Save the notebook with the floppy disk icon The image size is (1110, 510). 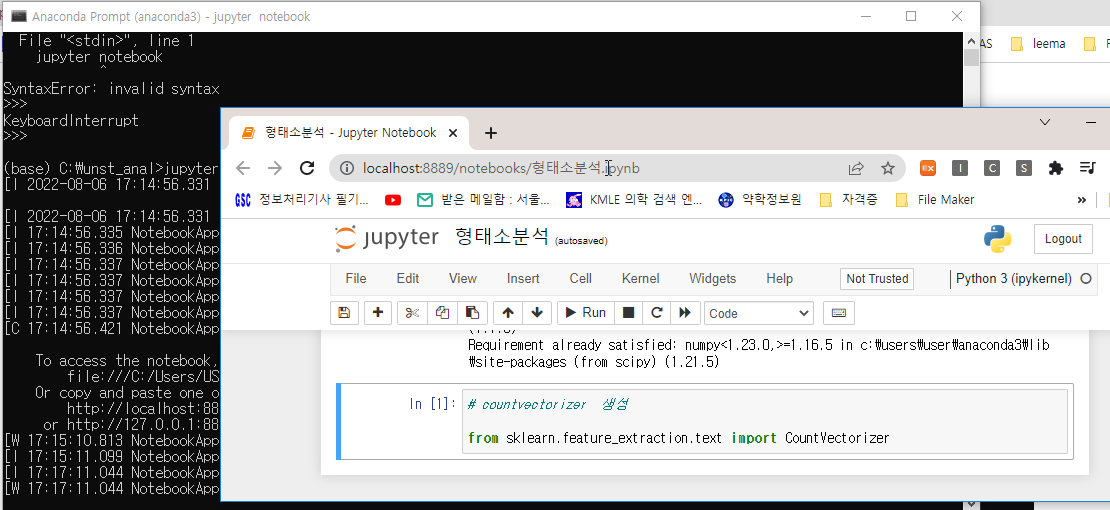pyautogui.click(x=344, y=312)
